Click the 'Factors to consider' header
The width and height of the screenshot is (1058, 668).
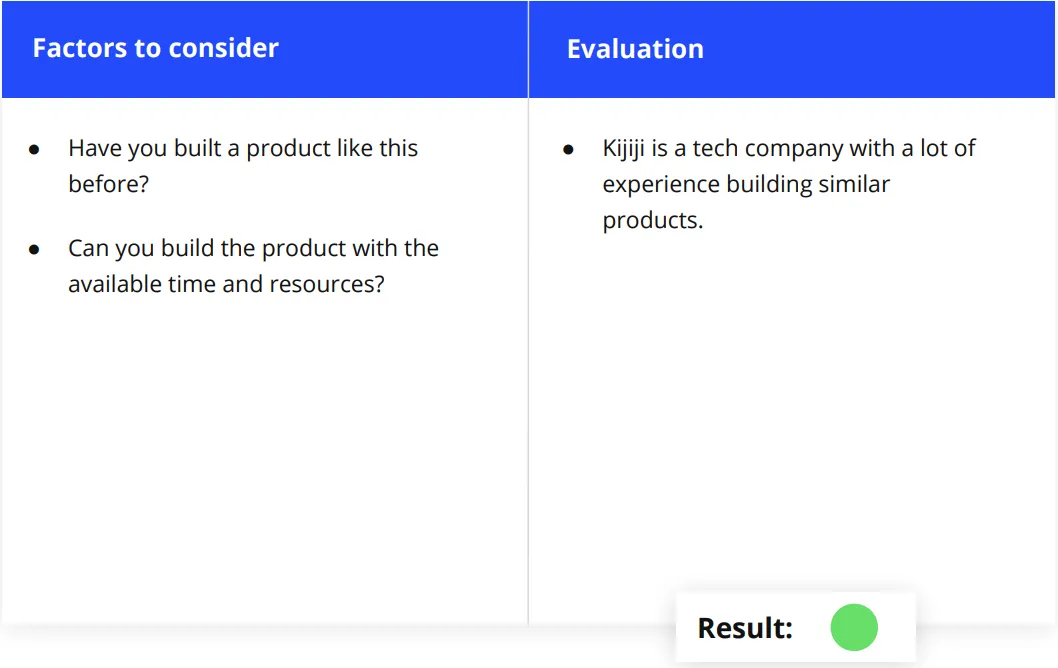[x=155, y=48]
